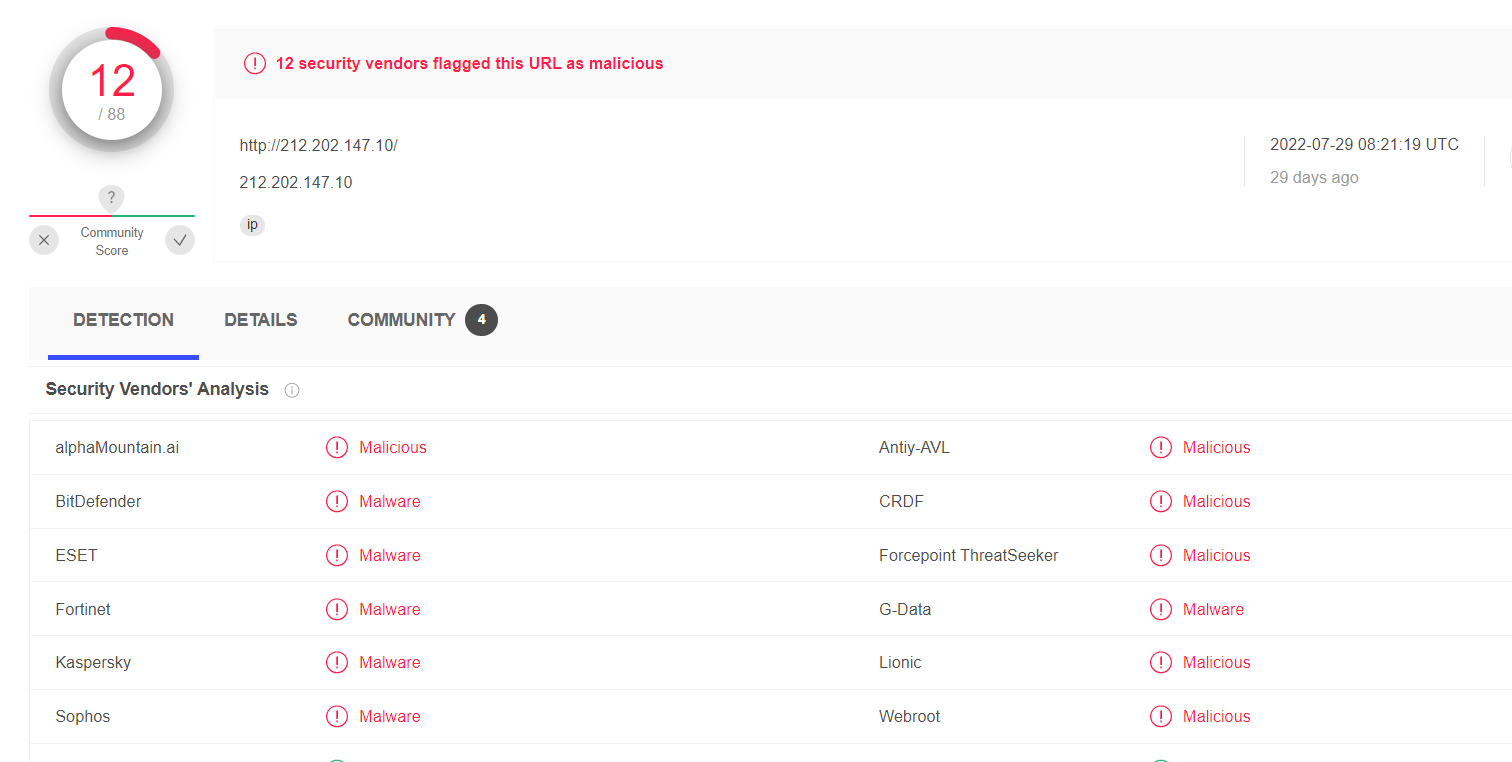Viewport: 1512px width, 762px height.
Task: Click the red alert icon in the banner
Action: [x=255, y=63]
